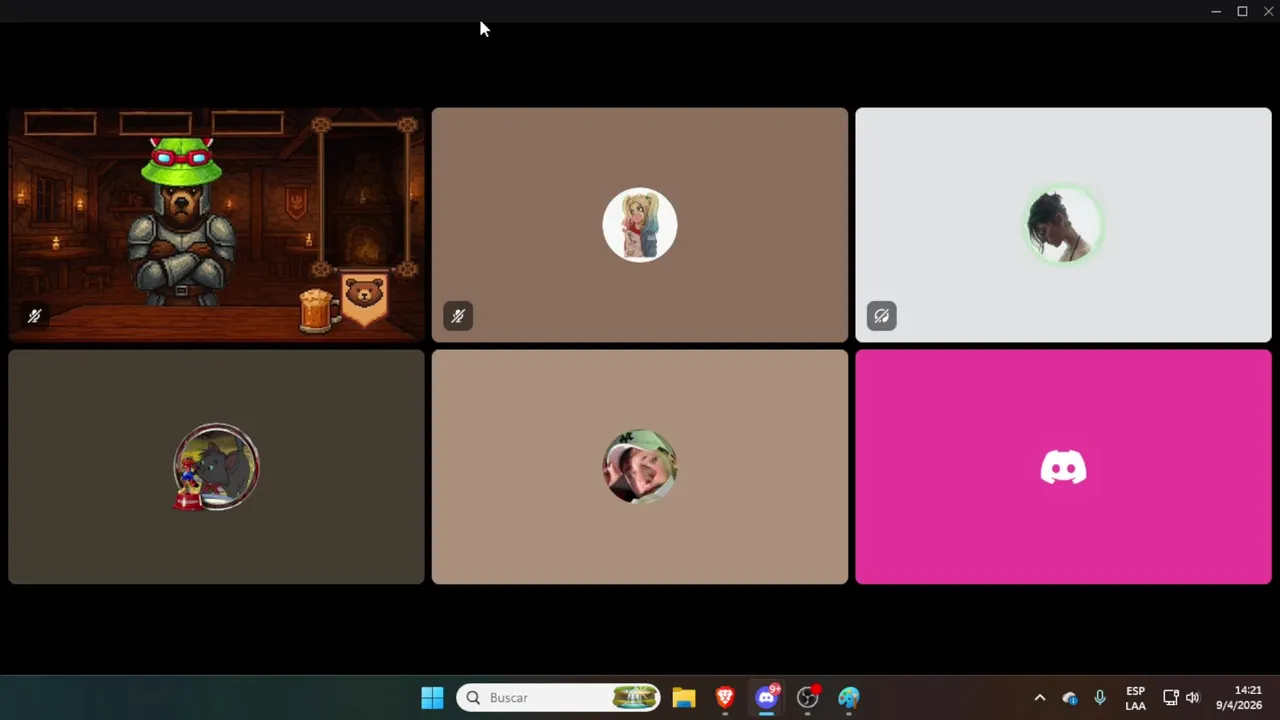Click muted mic icon on bear tile
This screenshot has width=1280, height=720.
[x=34, y=316]
